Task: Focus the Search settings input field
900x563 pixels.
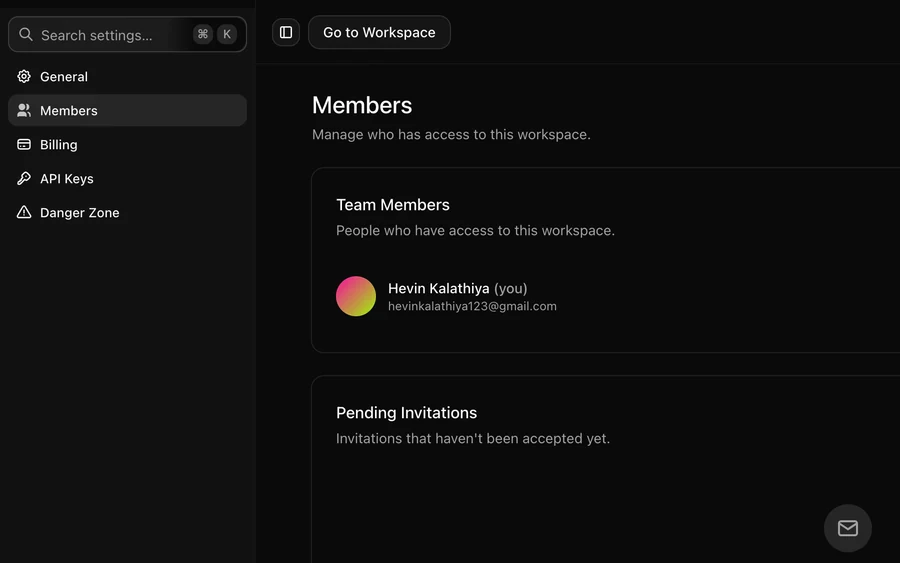Action: pos(127,34)
